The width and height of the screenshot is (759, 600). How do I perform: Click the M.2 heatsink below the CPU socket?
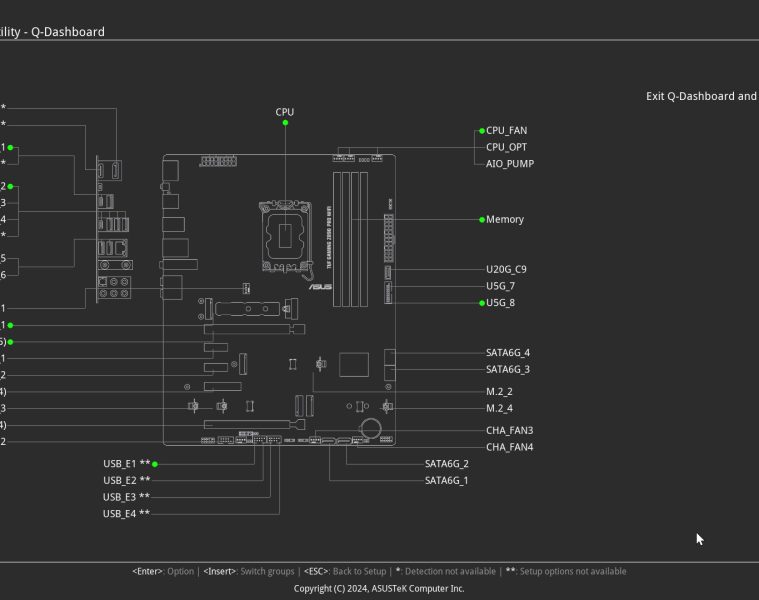247,309
